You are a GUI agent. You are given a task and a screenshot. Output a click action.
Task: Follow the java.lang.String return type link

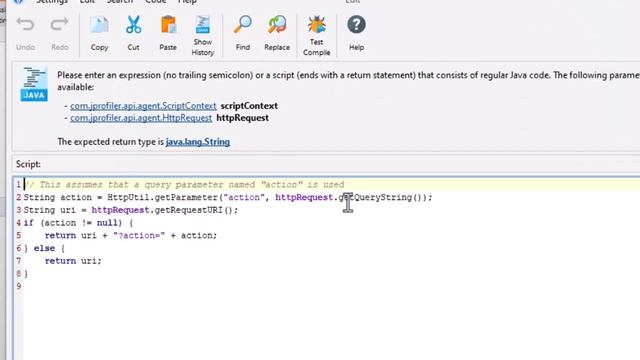coord(198,142)
